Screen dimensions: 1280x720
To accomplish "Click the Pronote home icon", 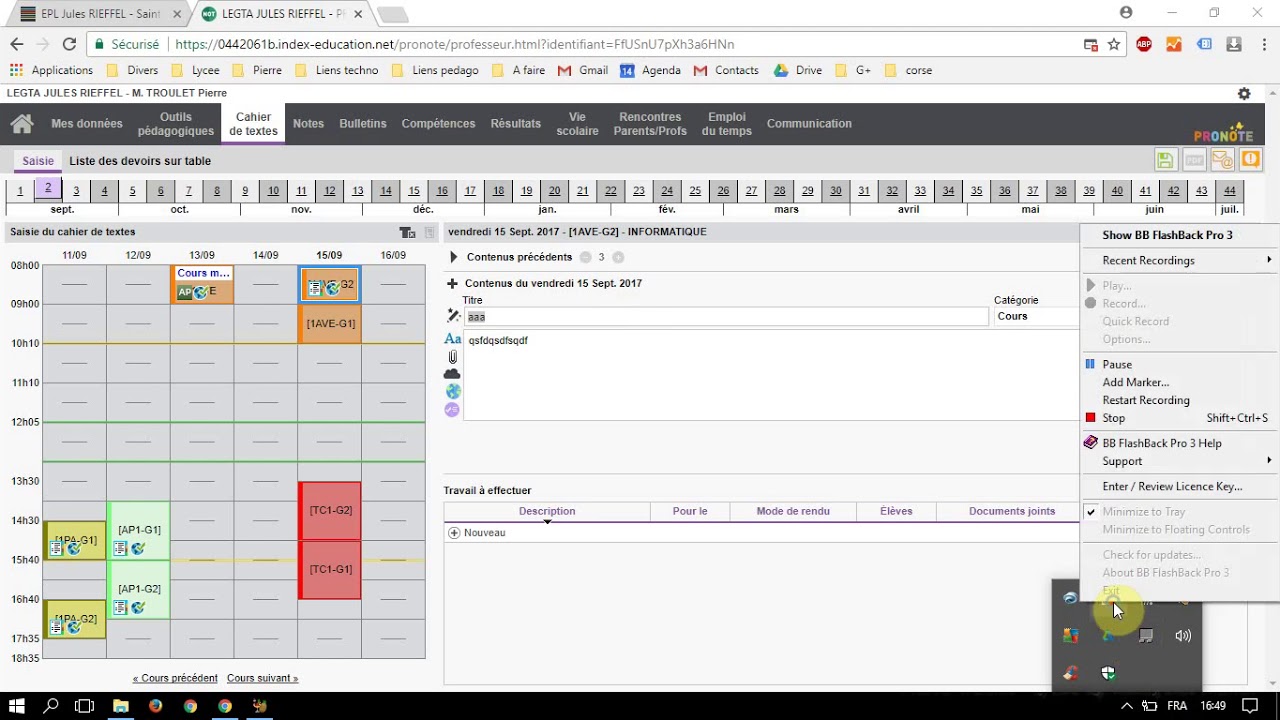I will (22, 124).
